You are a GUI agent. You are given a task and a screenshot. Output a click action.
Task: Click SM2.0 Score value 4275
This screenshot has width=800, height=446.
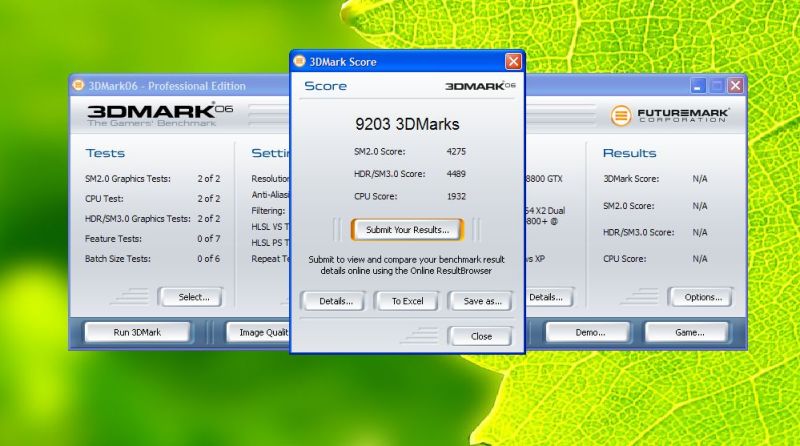[456, 152]
